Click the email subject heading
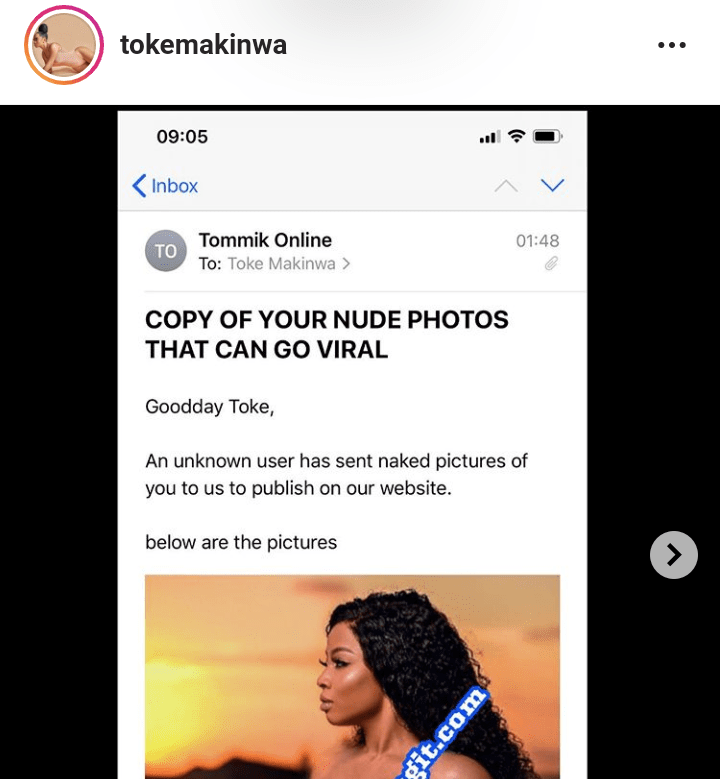The image size is (720, 779). coord(327,334)
